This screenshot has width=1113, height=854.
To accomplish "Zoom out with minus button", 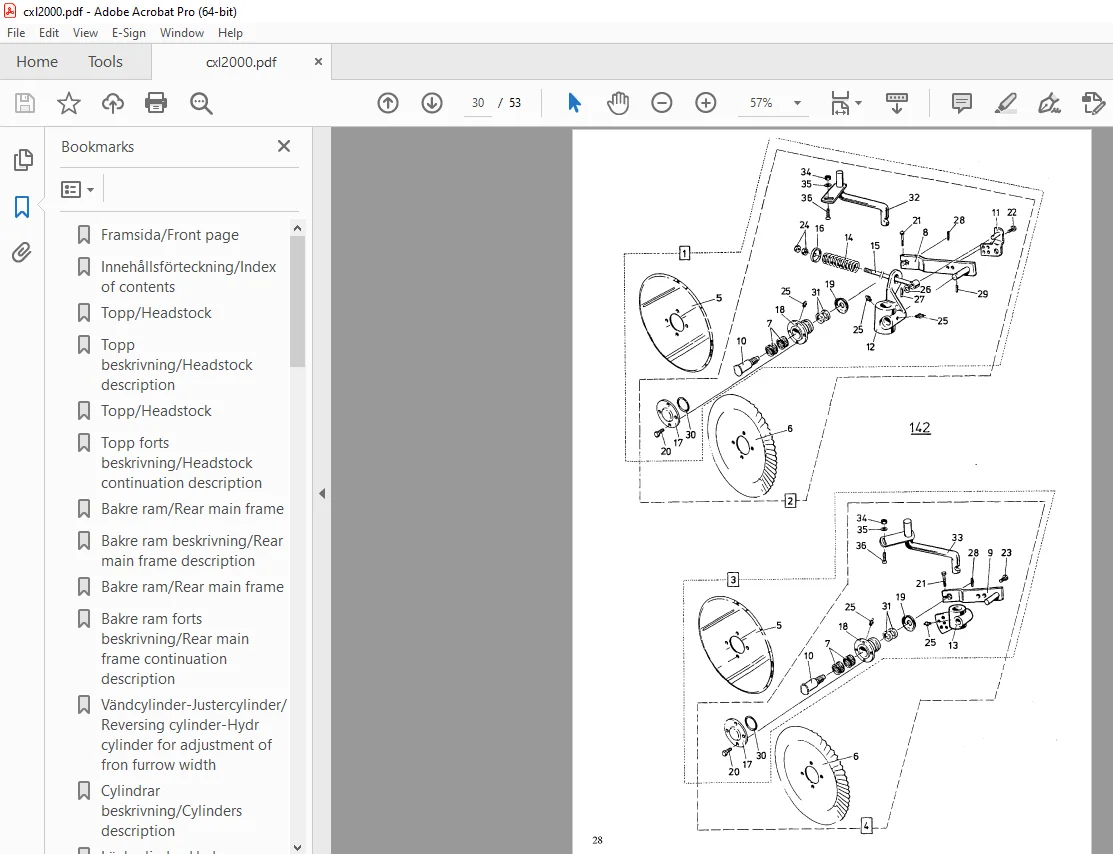I will (662, 103).
